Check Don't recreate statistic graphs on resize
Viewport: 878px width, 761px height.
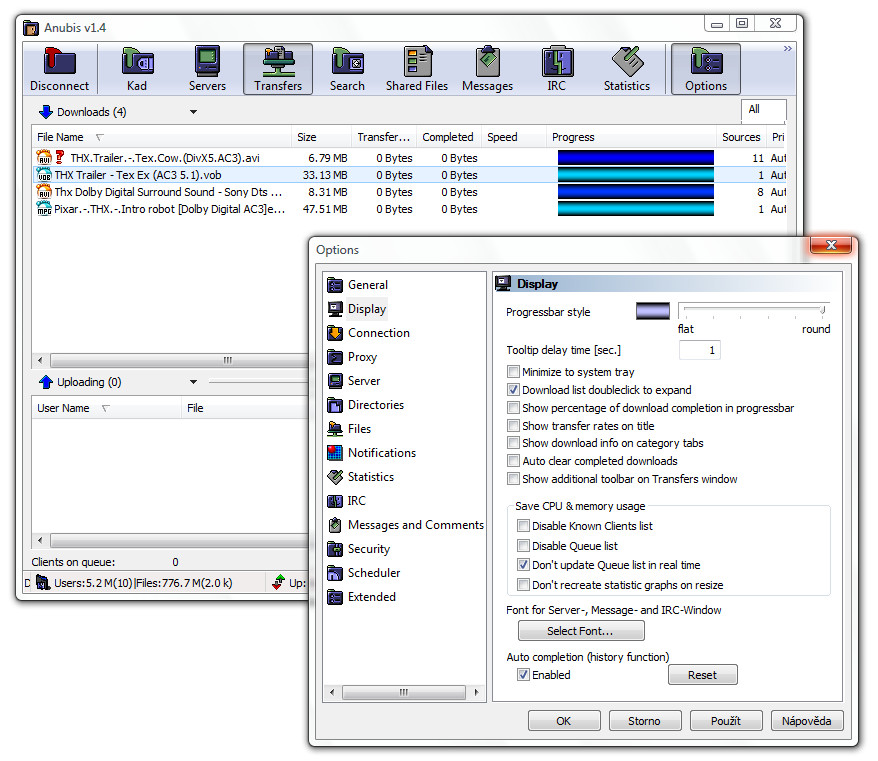523,585
